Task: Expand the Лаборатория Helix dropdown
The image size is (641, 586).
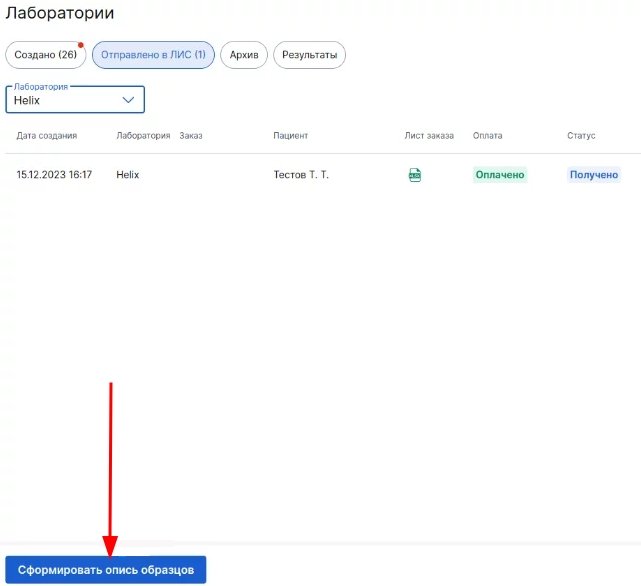Action: pyautogui.click(x=75, y=99)
